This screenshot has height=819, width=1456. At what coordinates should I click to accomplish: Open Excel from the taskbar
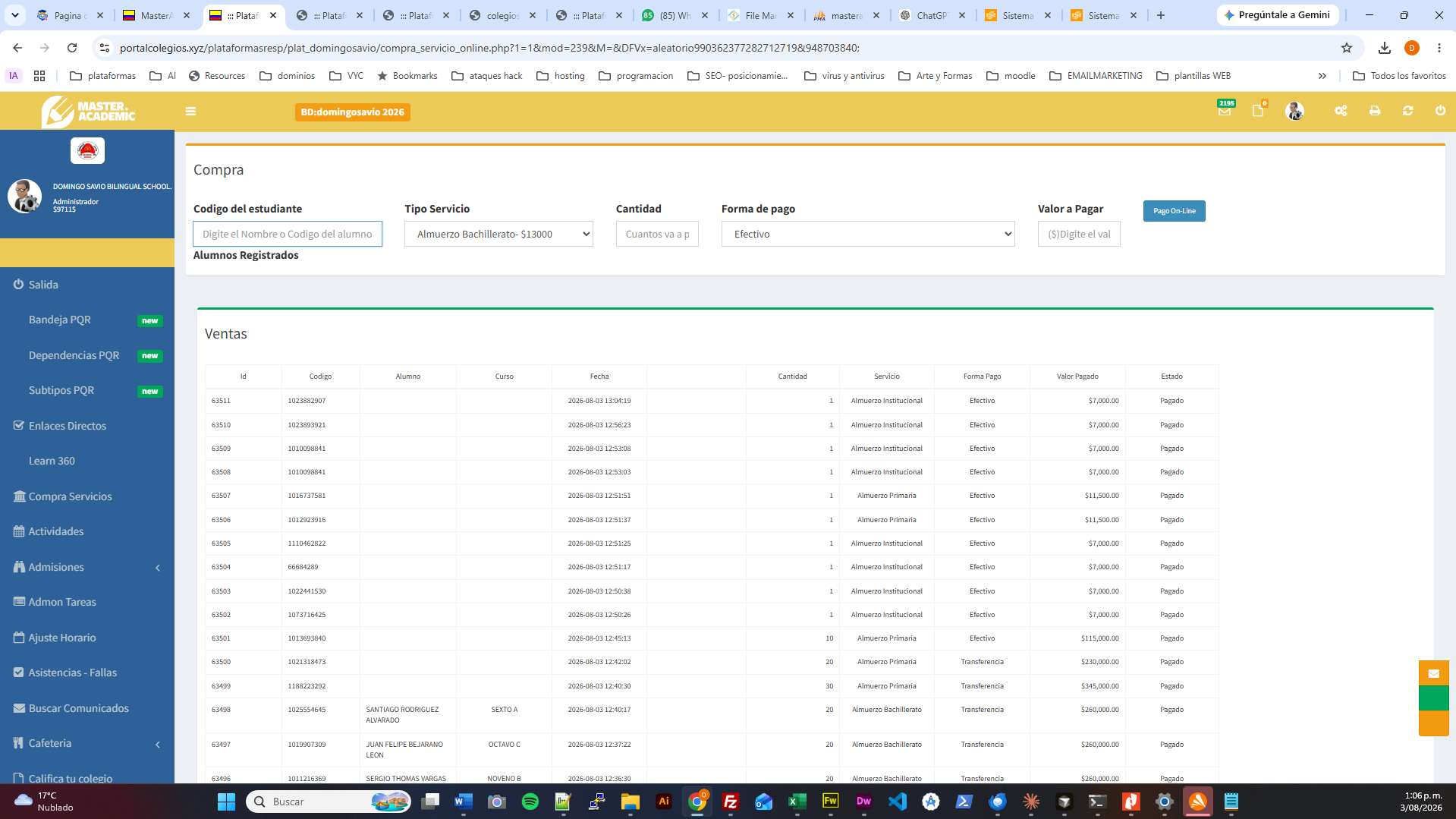click(x=797, y=802)
